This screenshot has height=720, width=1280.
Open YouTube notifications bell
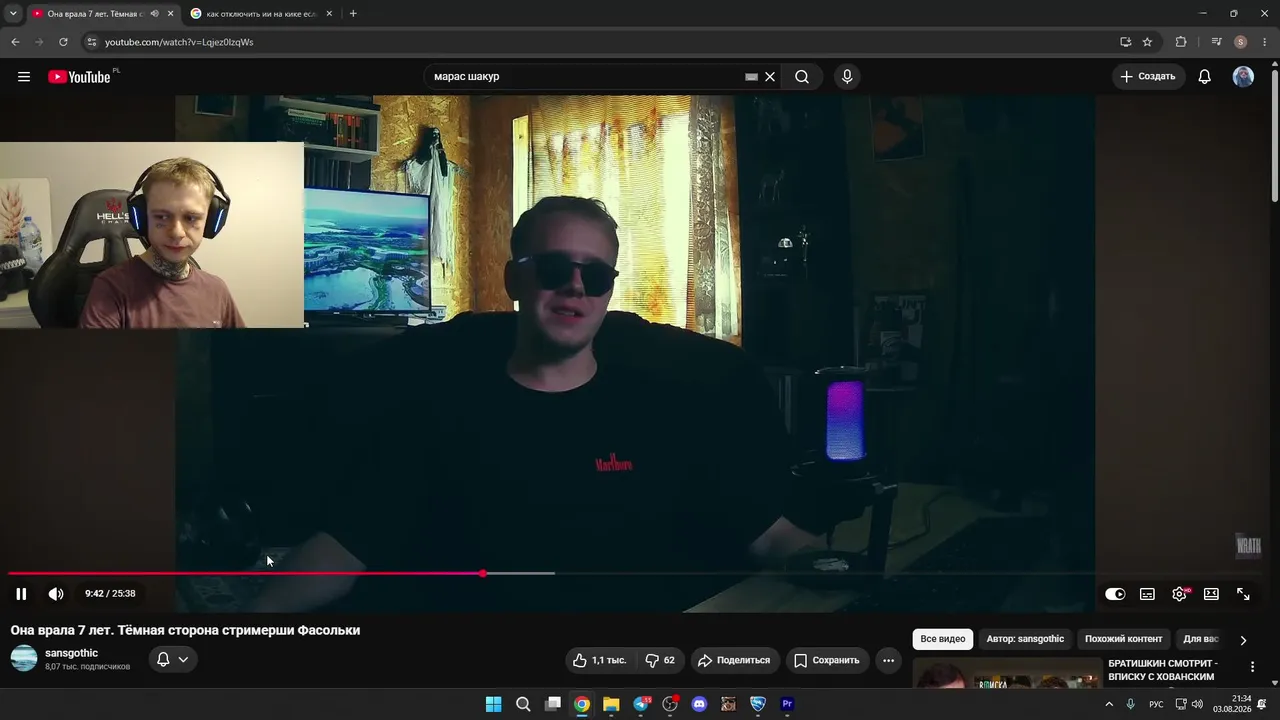(1205, 77)
